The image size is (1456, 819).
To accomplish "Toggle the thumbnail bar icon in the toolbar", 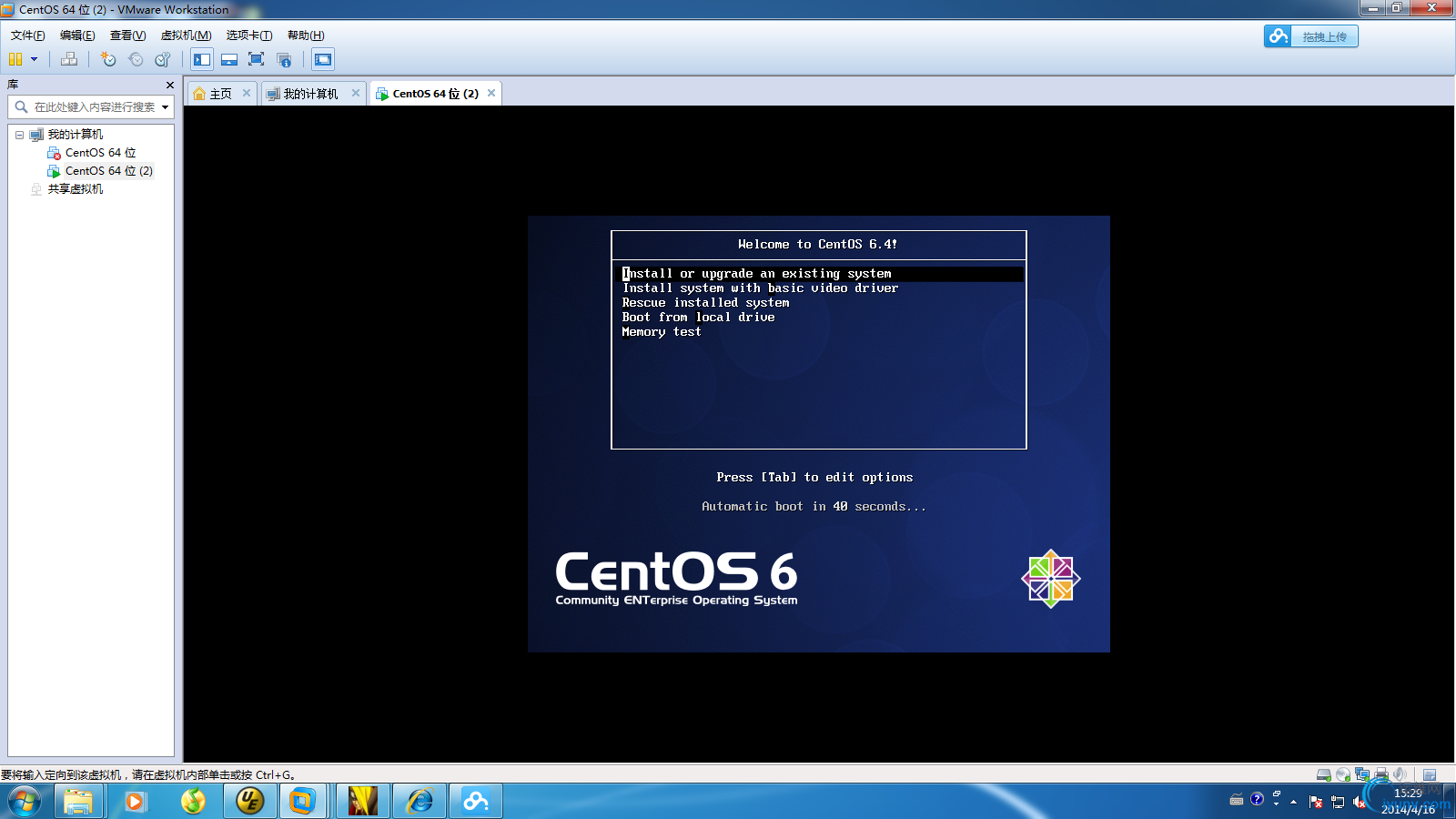I will tap(229, 59).
